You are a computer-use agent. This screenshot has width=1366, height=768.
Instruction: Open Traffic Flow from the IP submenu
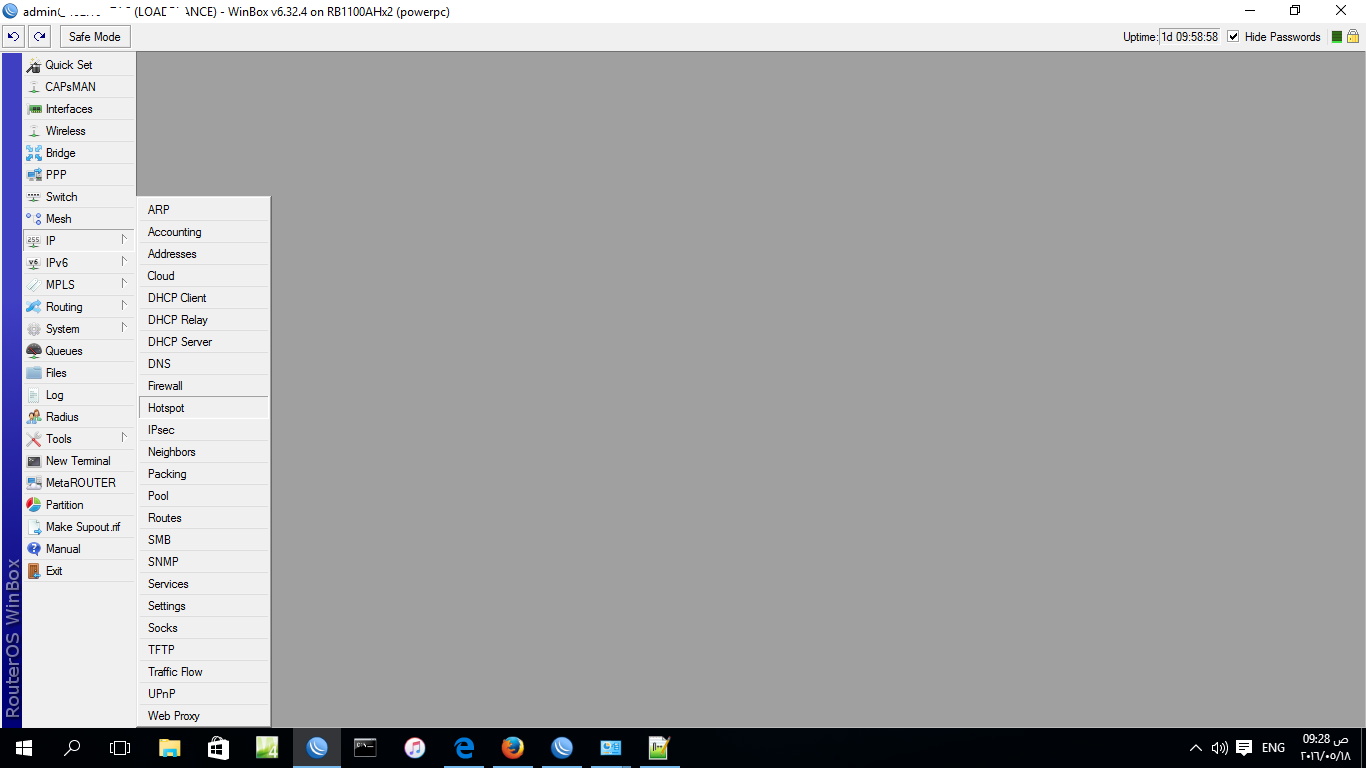tap(204, 672)
